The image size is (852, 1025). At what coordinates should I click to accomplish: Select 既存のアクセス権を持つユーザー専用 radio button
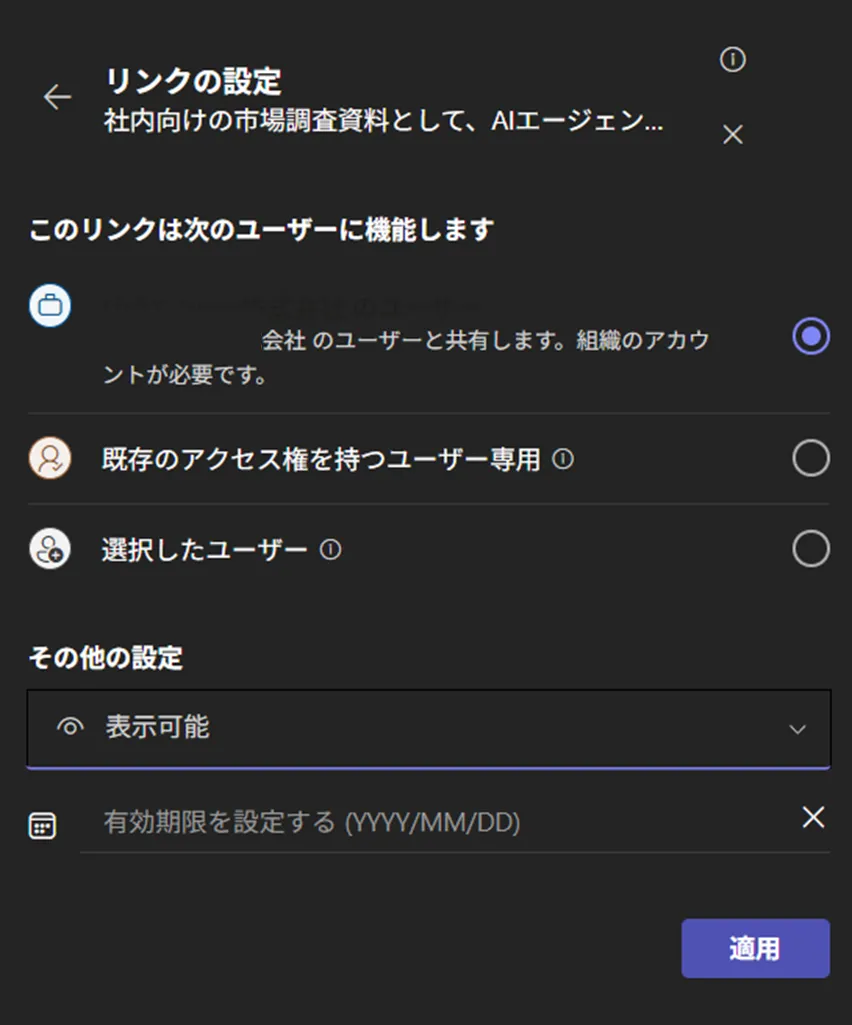(810, 457)
